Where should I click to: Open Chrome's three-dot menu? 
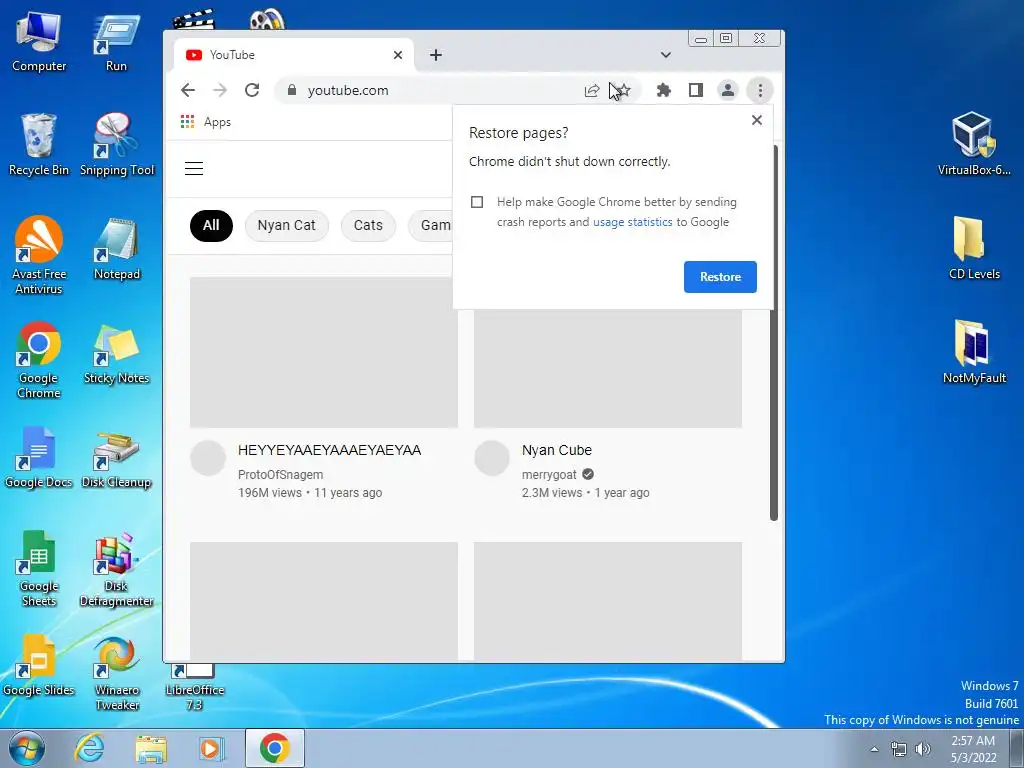pos(760,90)
